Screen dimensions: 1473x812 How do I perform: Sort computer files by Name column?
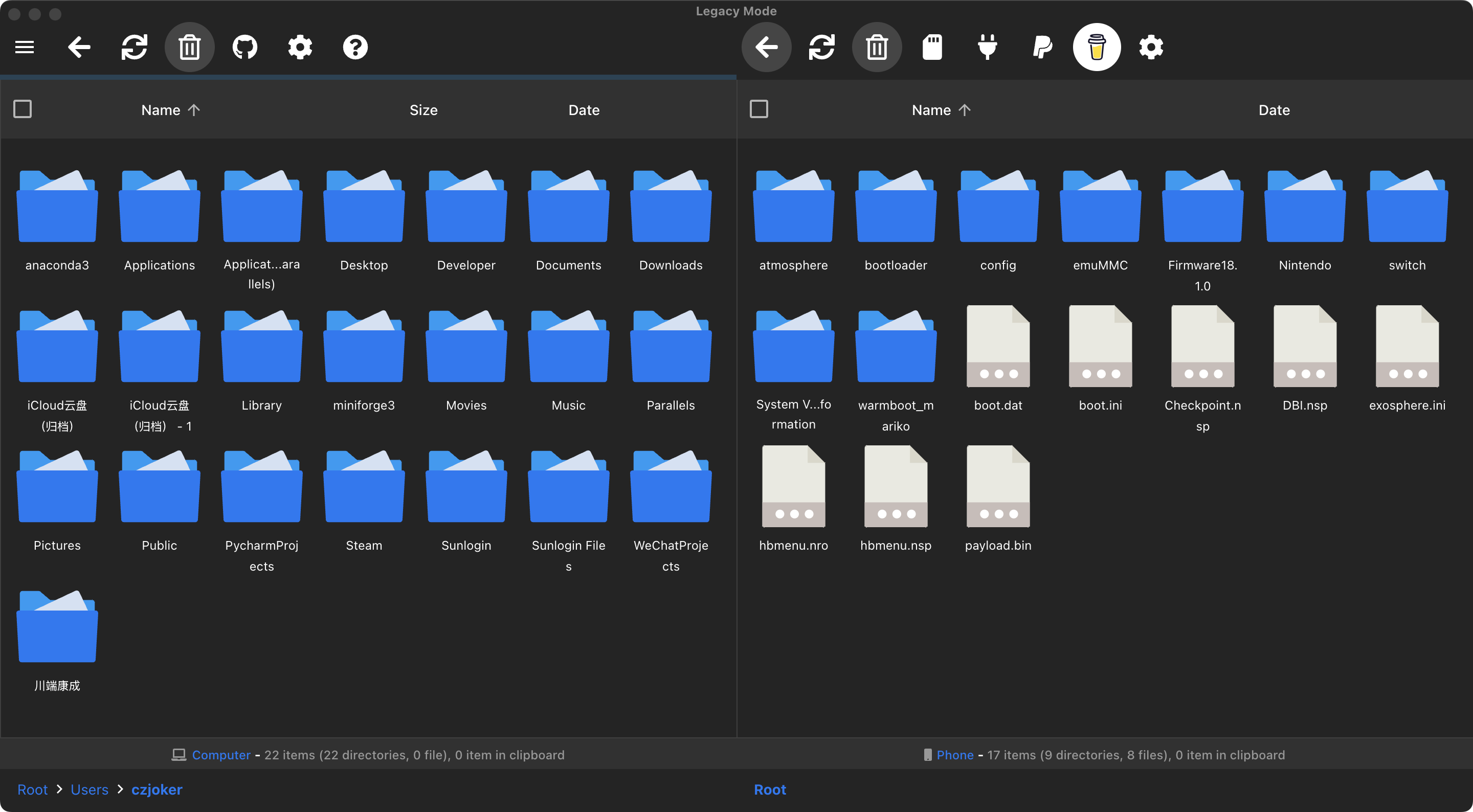click(161, 110)
